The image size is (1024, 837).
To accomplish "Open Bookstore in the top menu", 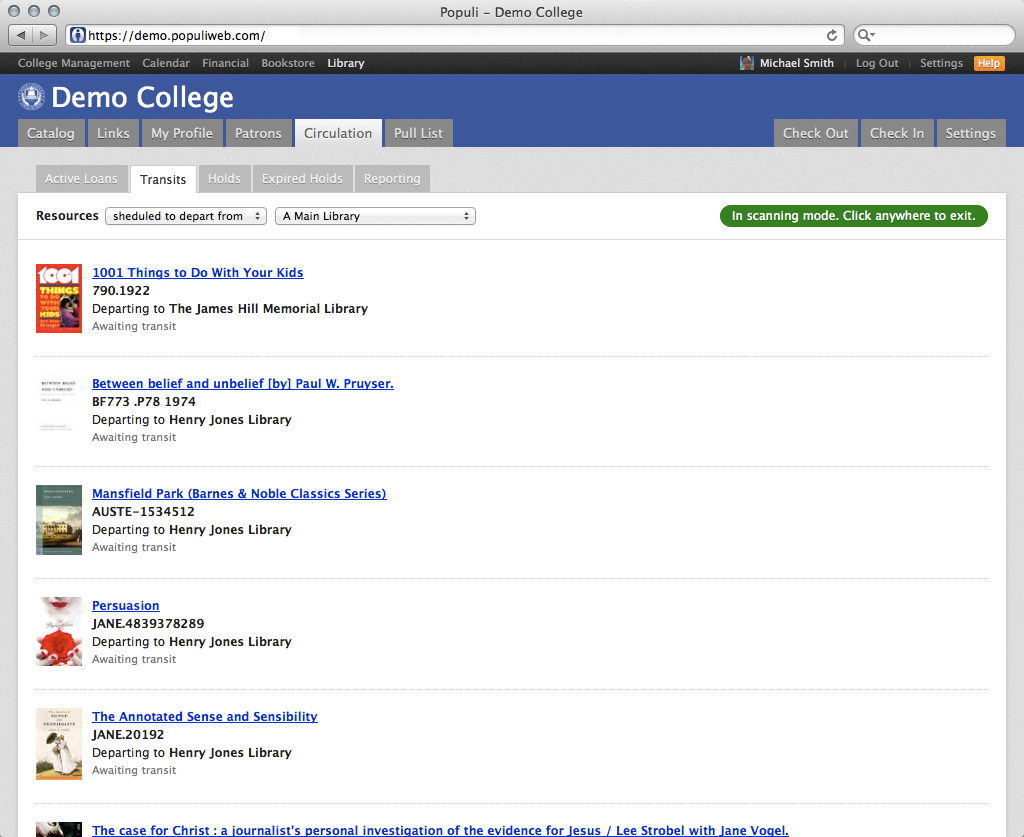I will click(288, 63).
